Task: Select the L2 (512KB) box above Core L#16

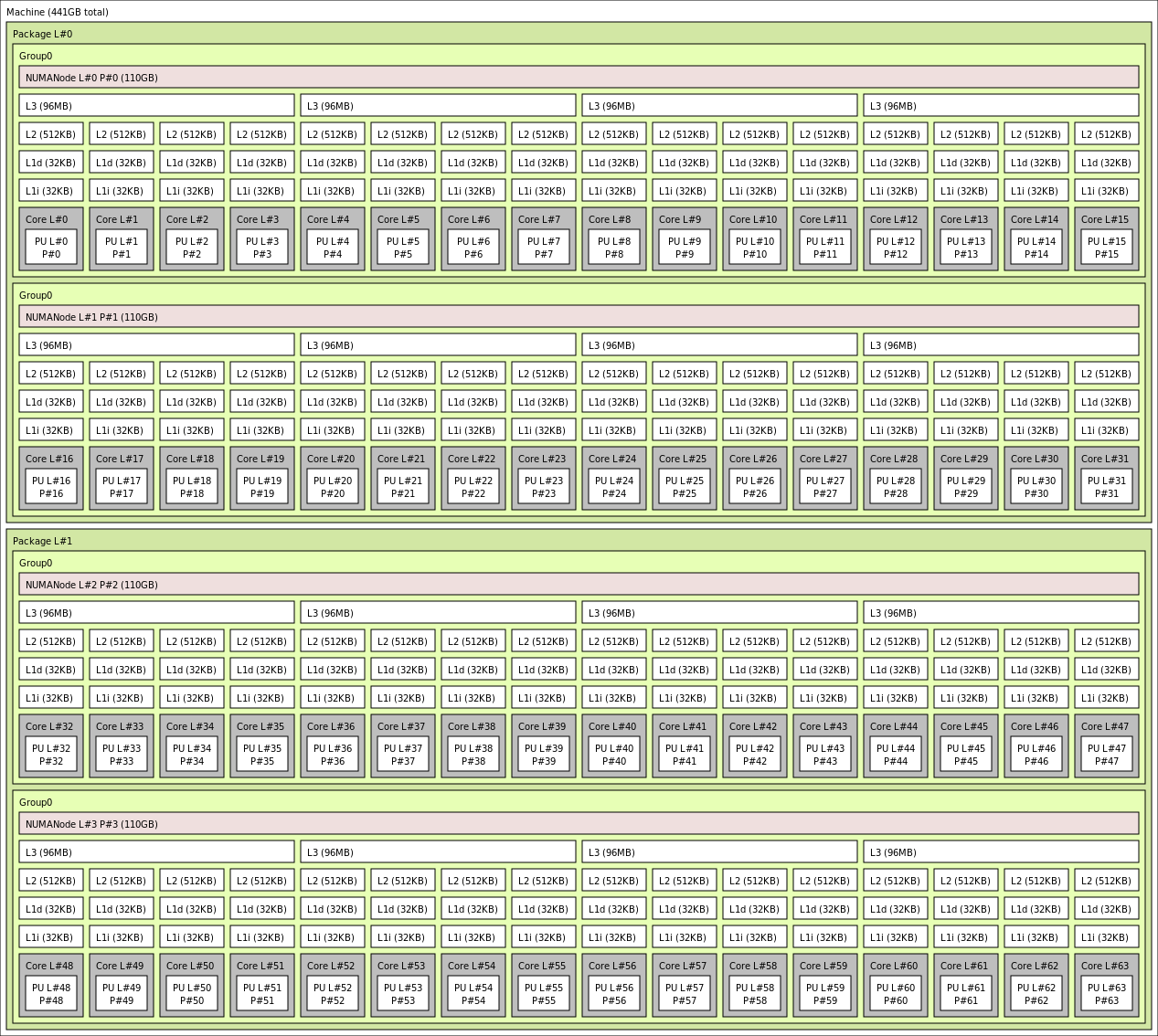Action: click(50, 373)
